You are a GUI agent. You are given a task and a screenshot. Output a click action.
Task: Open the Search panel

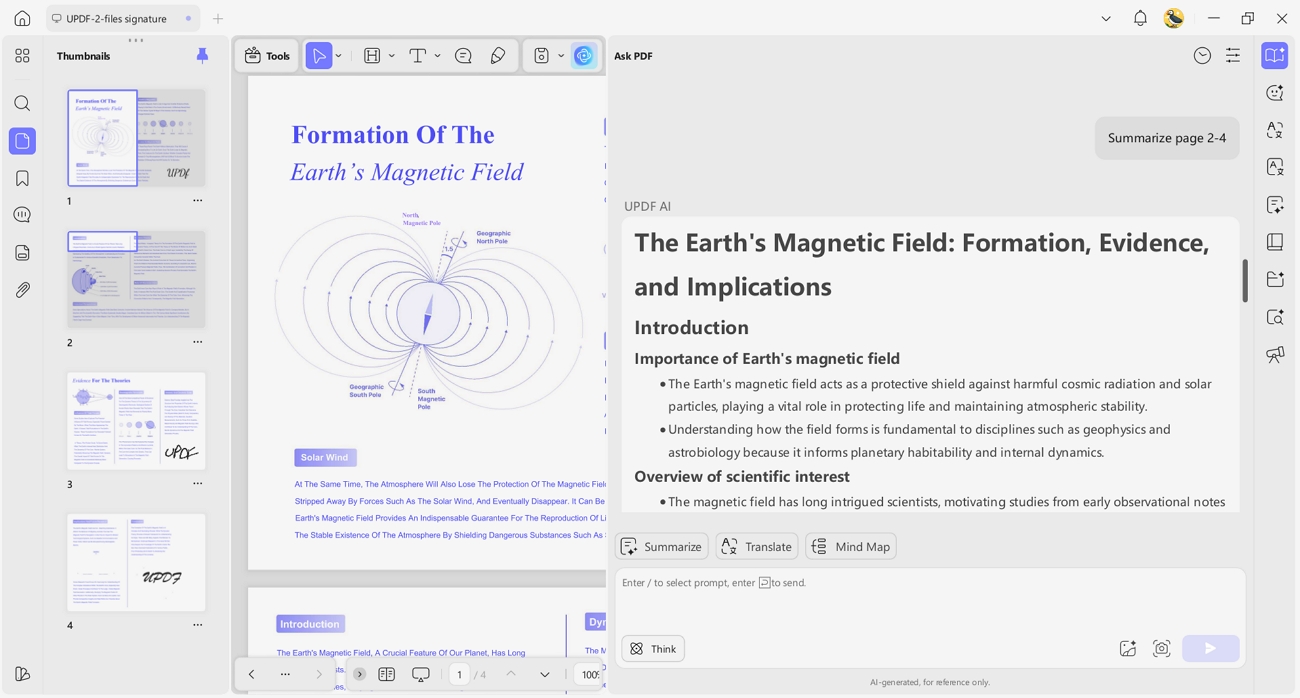click(22, 103)
